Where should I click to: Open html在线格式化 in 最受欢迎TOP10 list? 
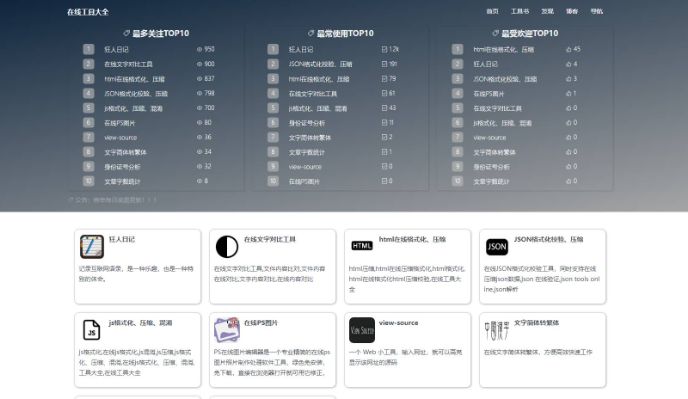click(503, 50)
